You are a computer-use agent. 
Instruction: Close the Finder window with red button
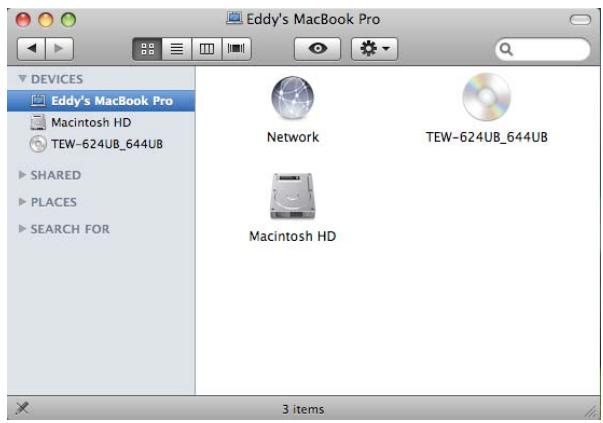click(x=23, y=19)
